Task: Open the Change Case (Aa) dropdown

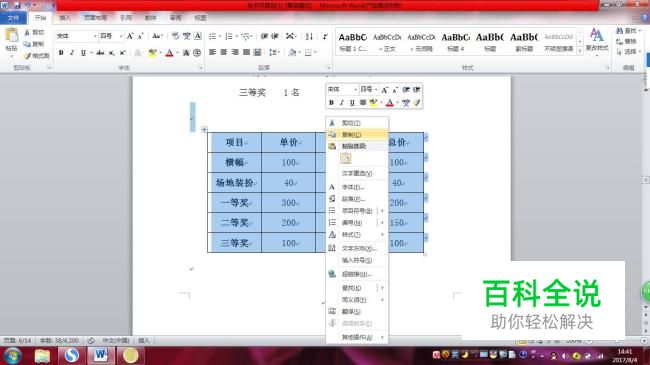Action: click(158, 36)
